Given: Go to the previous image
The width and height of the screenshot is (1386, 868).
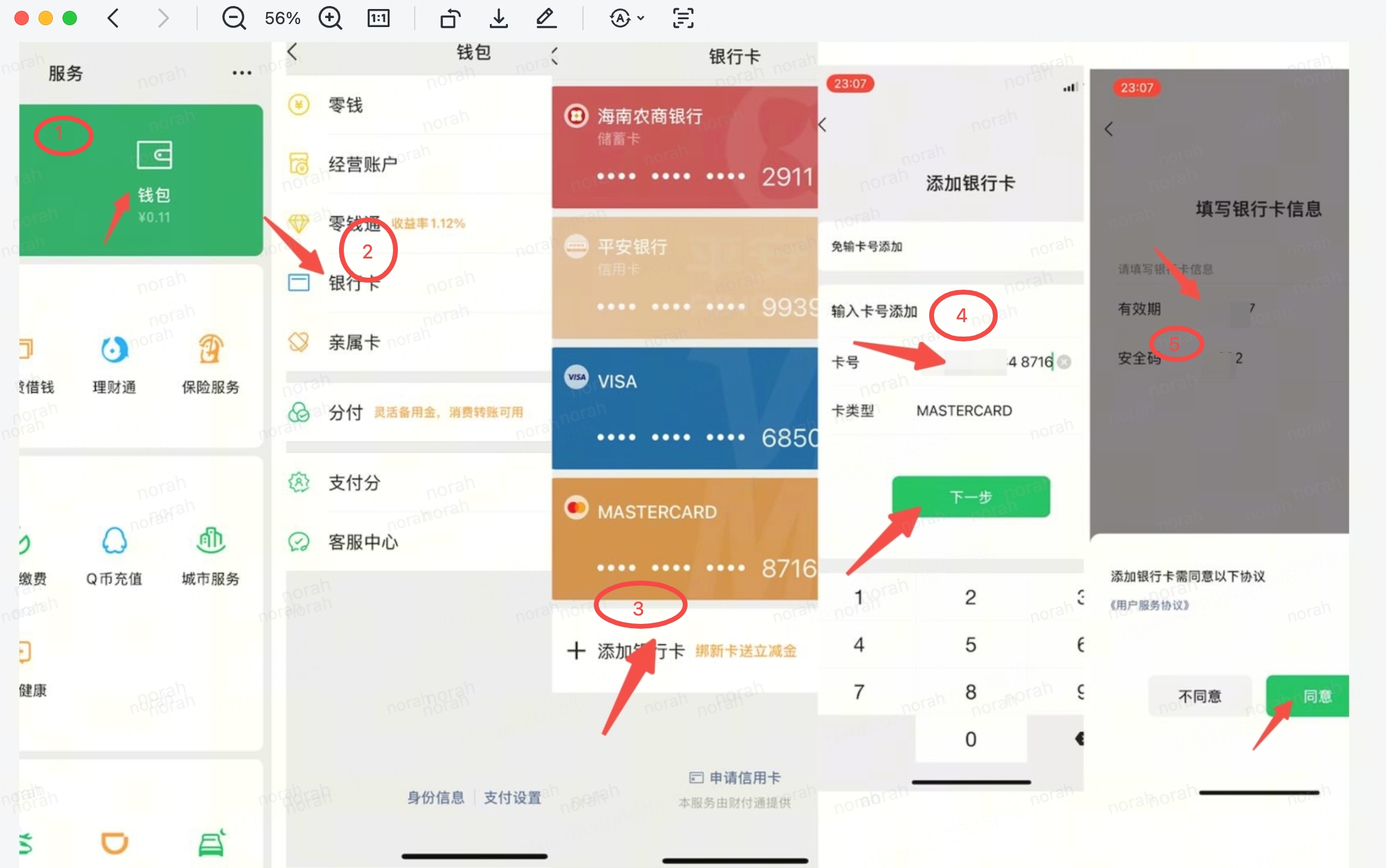Looking at the screenshot, I should (x=113, y=18).
